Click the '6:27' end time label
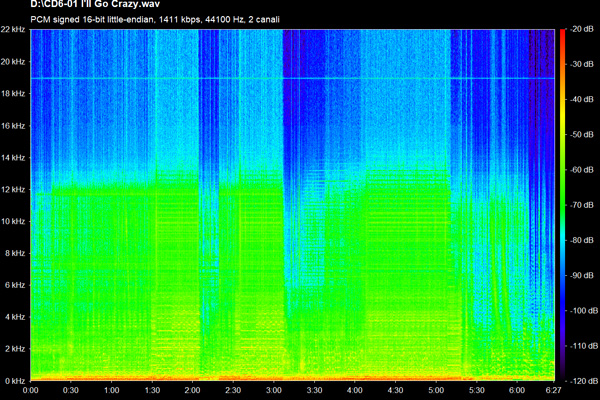600x400 pixels. [553, 390]
